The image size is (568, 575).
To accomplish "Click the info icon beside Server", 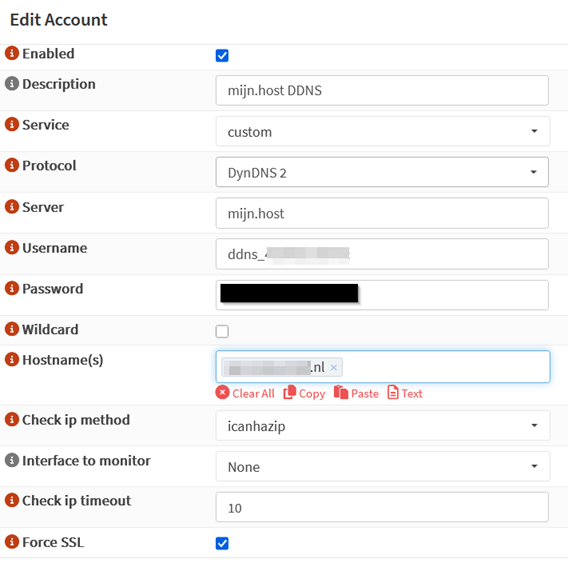I will (12, 207).
